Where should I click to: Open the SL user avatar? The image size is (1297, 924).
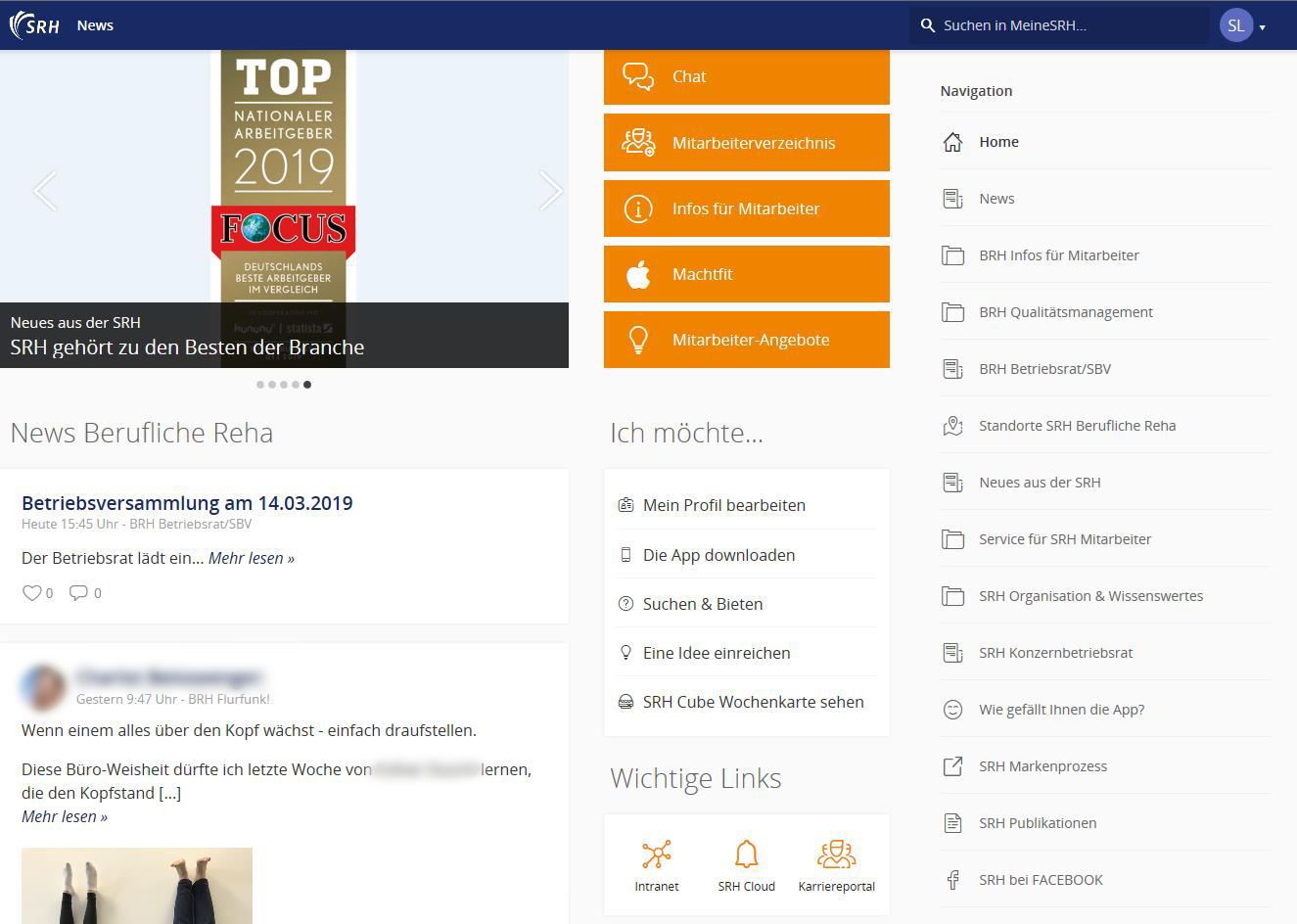pos(1236,25)
